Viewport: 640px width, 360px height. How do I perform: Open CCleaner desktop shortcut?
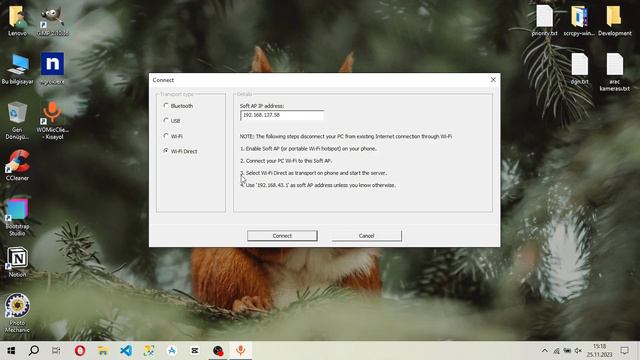[x=17, y=165]
